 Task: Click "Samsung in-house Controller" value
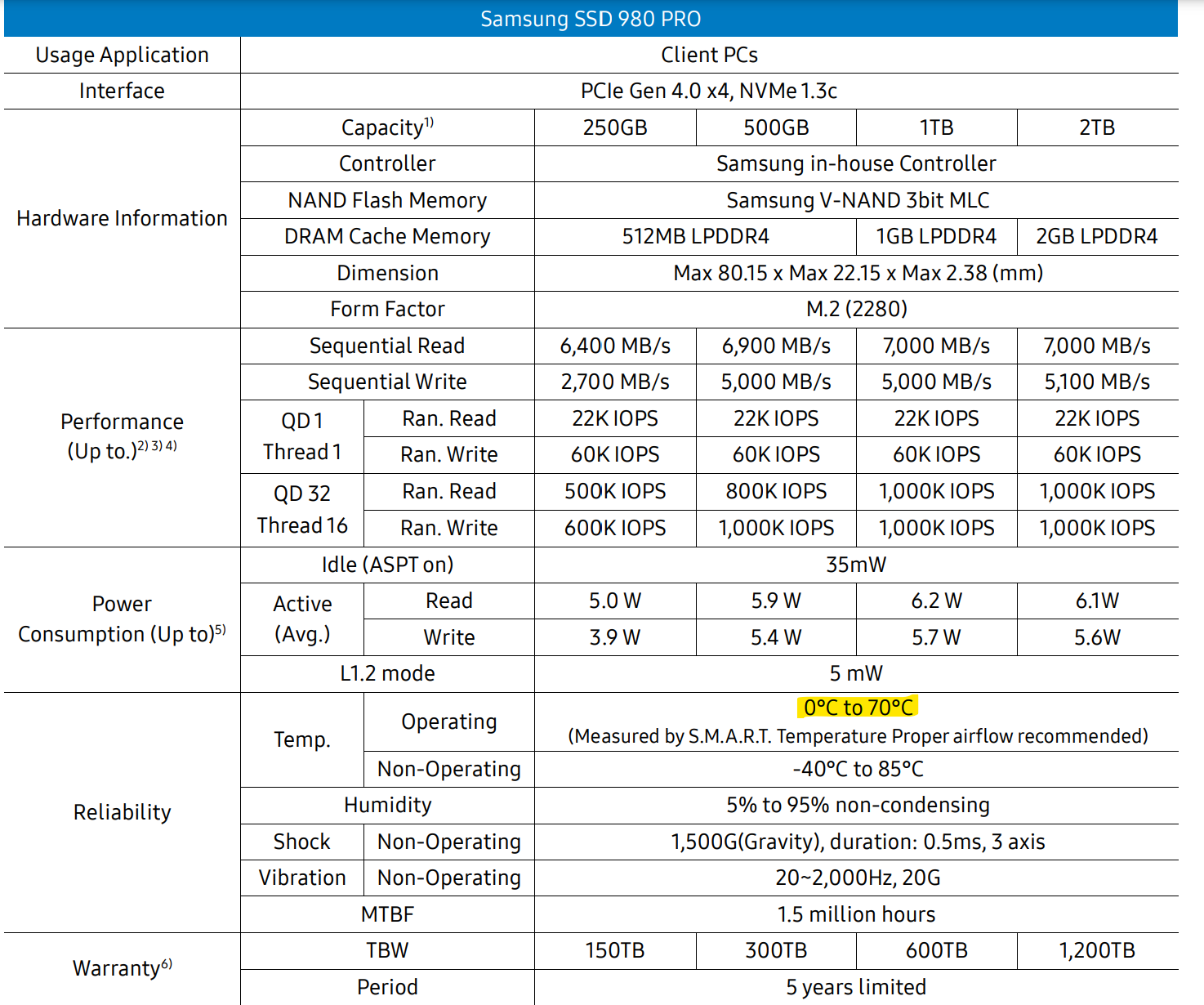coord(856,163)
